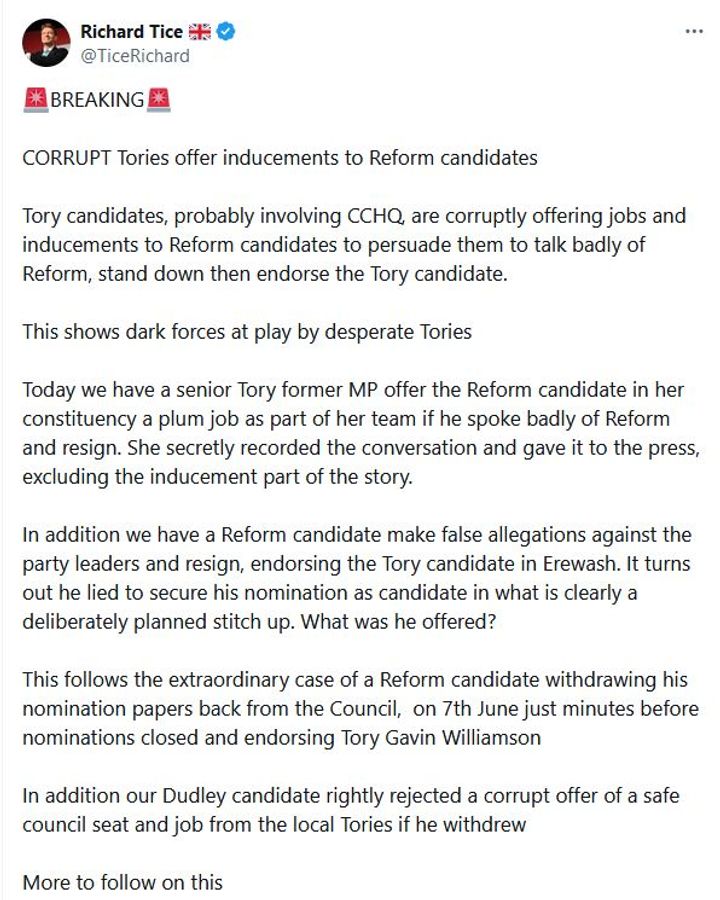Click the question 'What was he offered?'

[398, 622]
